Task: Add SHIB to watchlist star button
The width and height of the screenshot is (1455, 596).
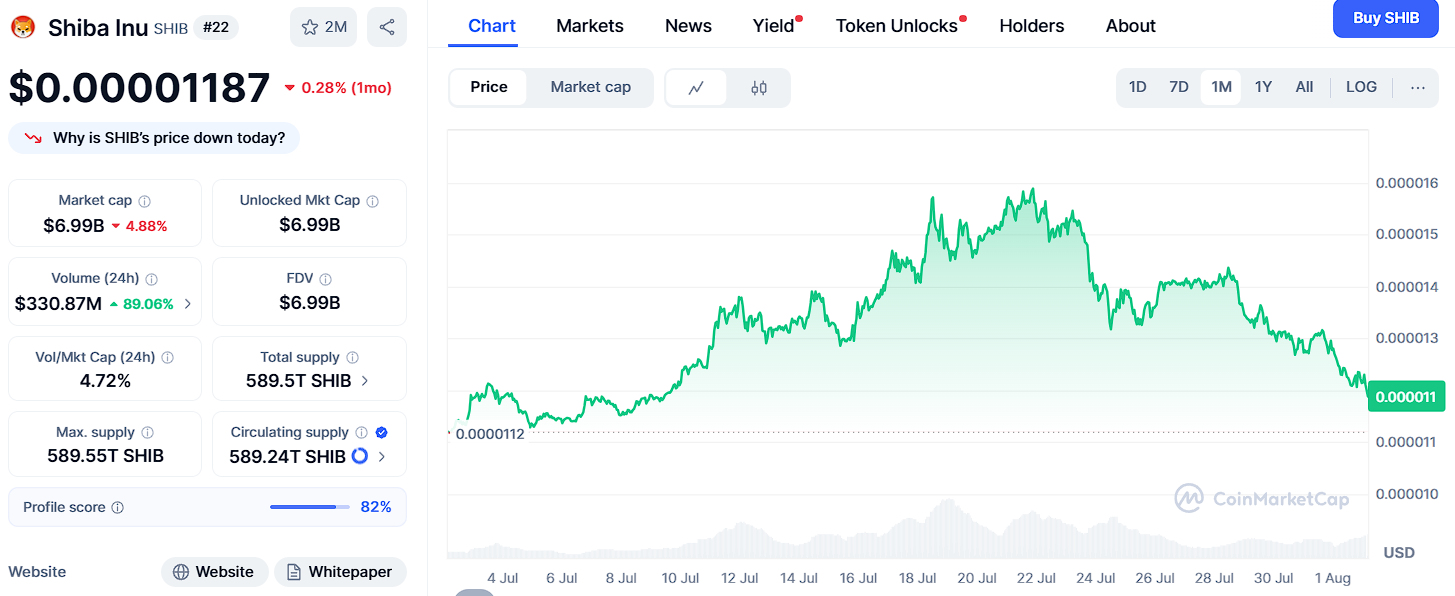Action: 323,27
